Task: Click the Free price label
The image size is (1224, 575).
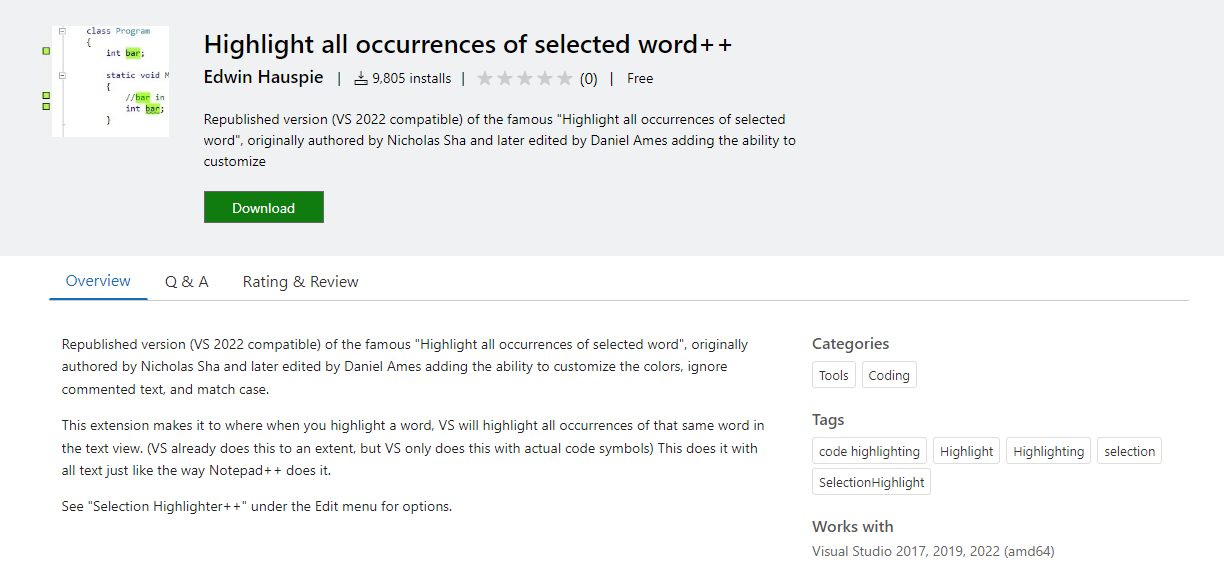Action: pos(640,78)
